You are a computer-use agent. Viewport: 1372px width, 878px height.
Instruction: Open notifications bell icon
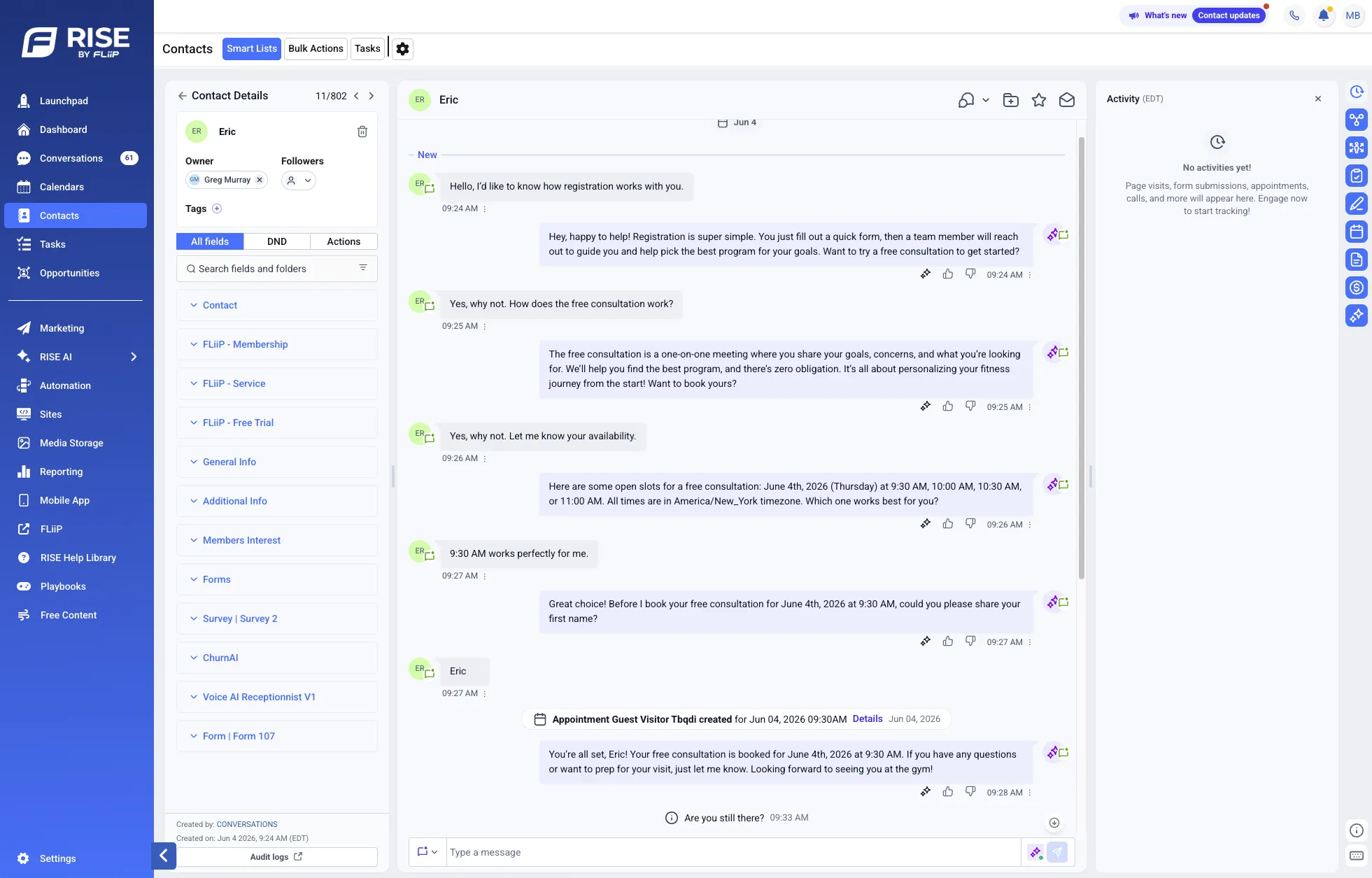1324,15
